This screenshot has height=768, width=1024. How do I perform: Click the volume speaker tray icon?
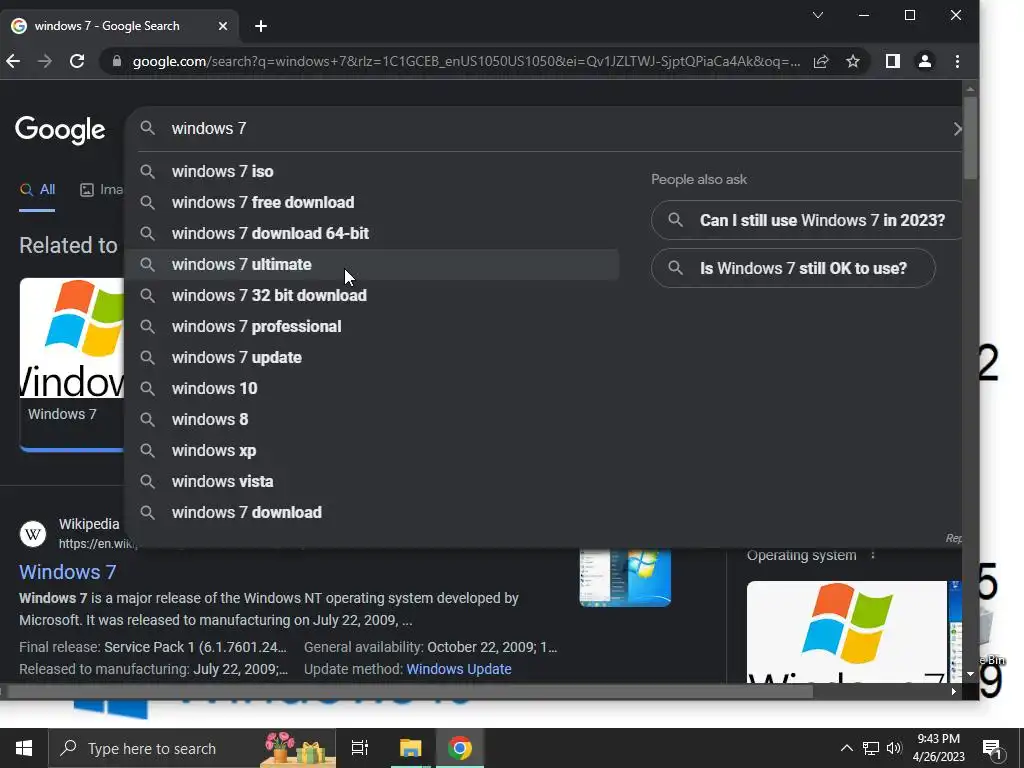click(x=894, y=748)
